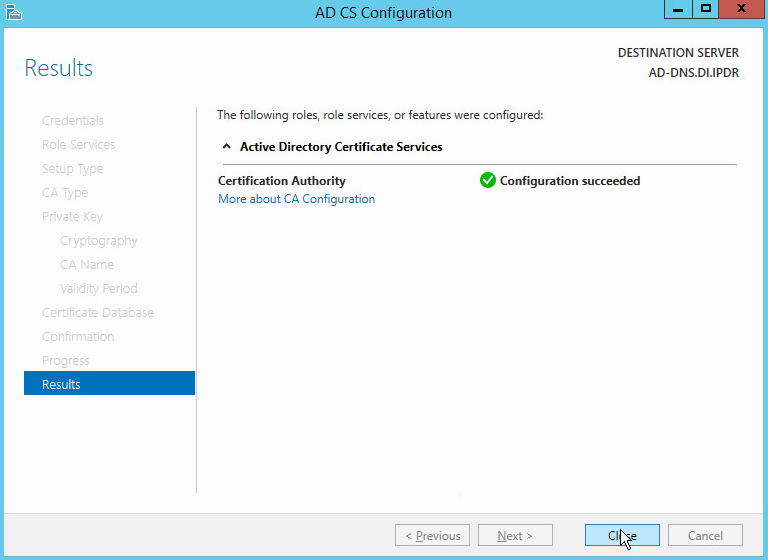Viewport: 768px width, 560px height.
Task: Navigate to the Certificate Database step
Action: click(98, 313)
